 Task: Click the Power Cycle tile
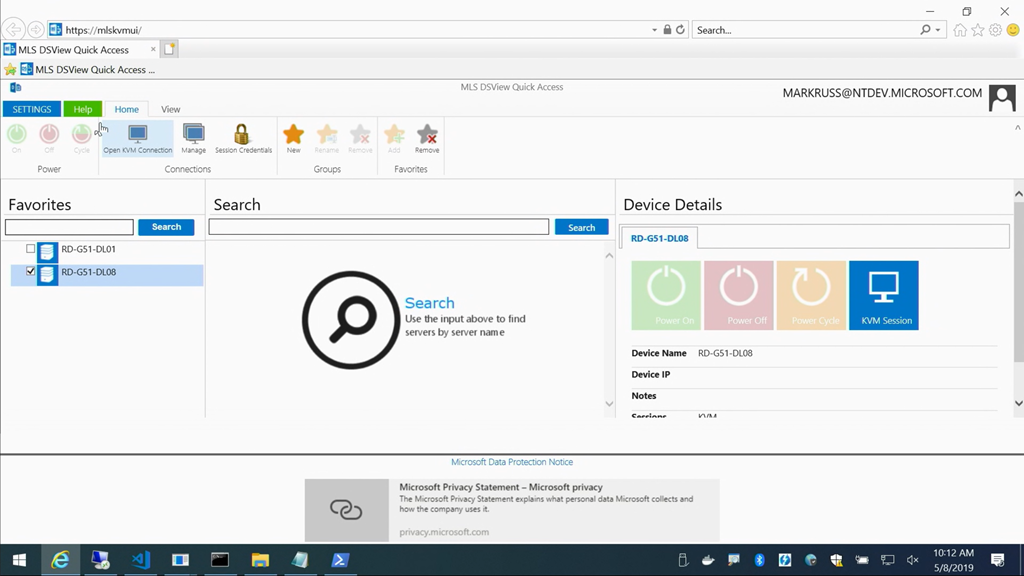pos(811,295)
